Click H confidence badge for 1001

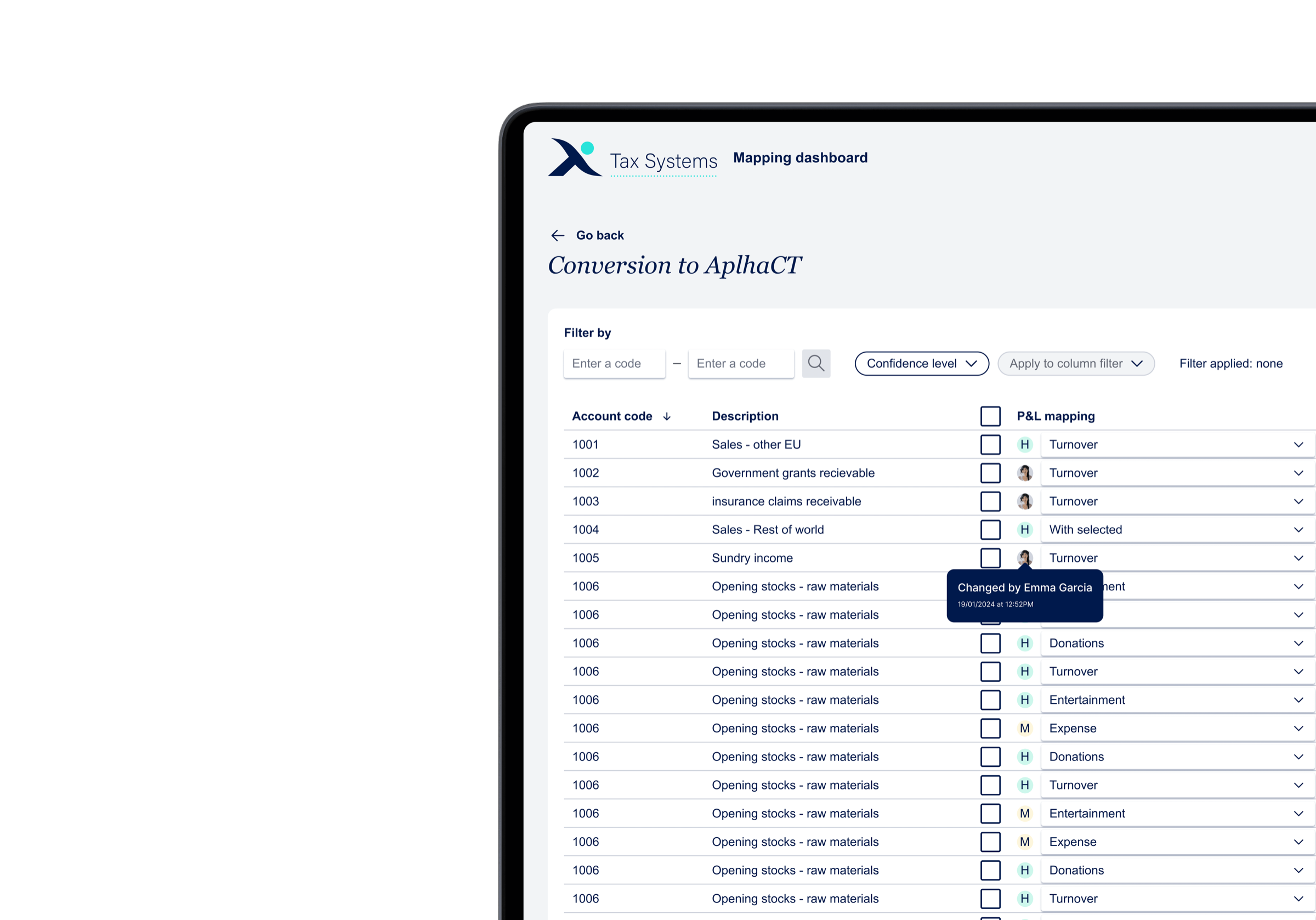point(1024,444)
